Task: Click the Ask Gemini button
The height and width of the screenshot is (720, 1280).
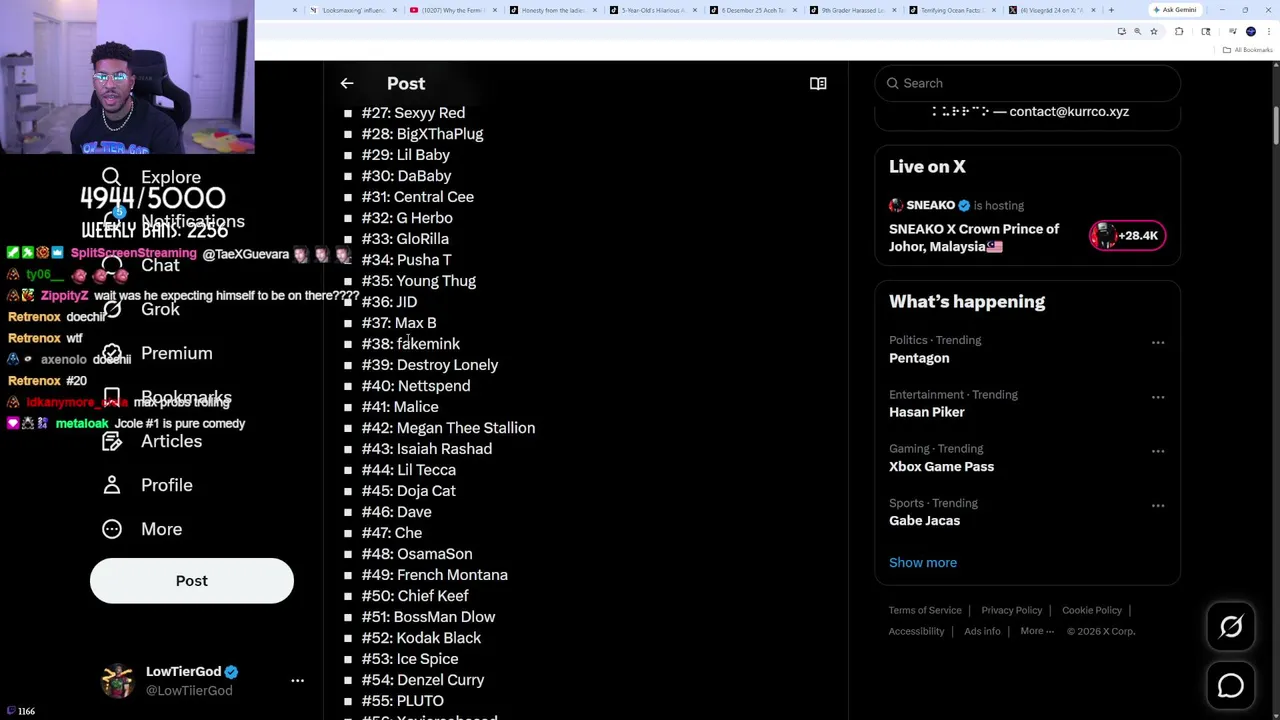Action: 1174,10
